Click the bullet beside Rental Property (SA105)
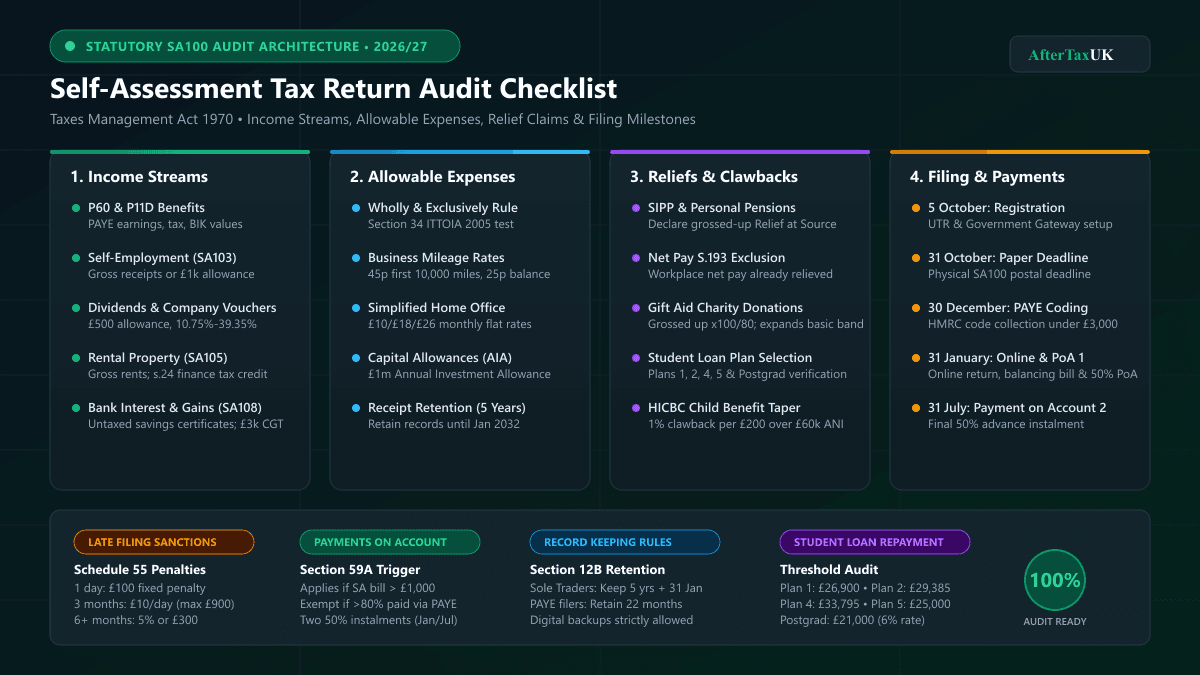The height and width of the screenshot is (675, 1200). coord(76,358)
